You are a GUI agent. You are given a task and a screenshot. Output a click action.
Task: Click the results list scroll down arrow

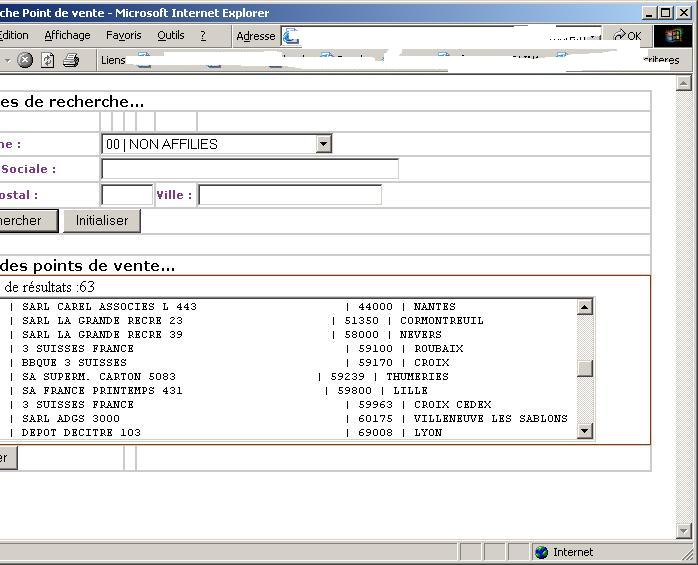click(585, 431)
